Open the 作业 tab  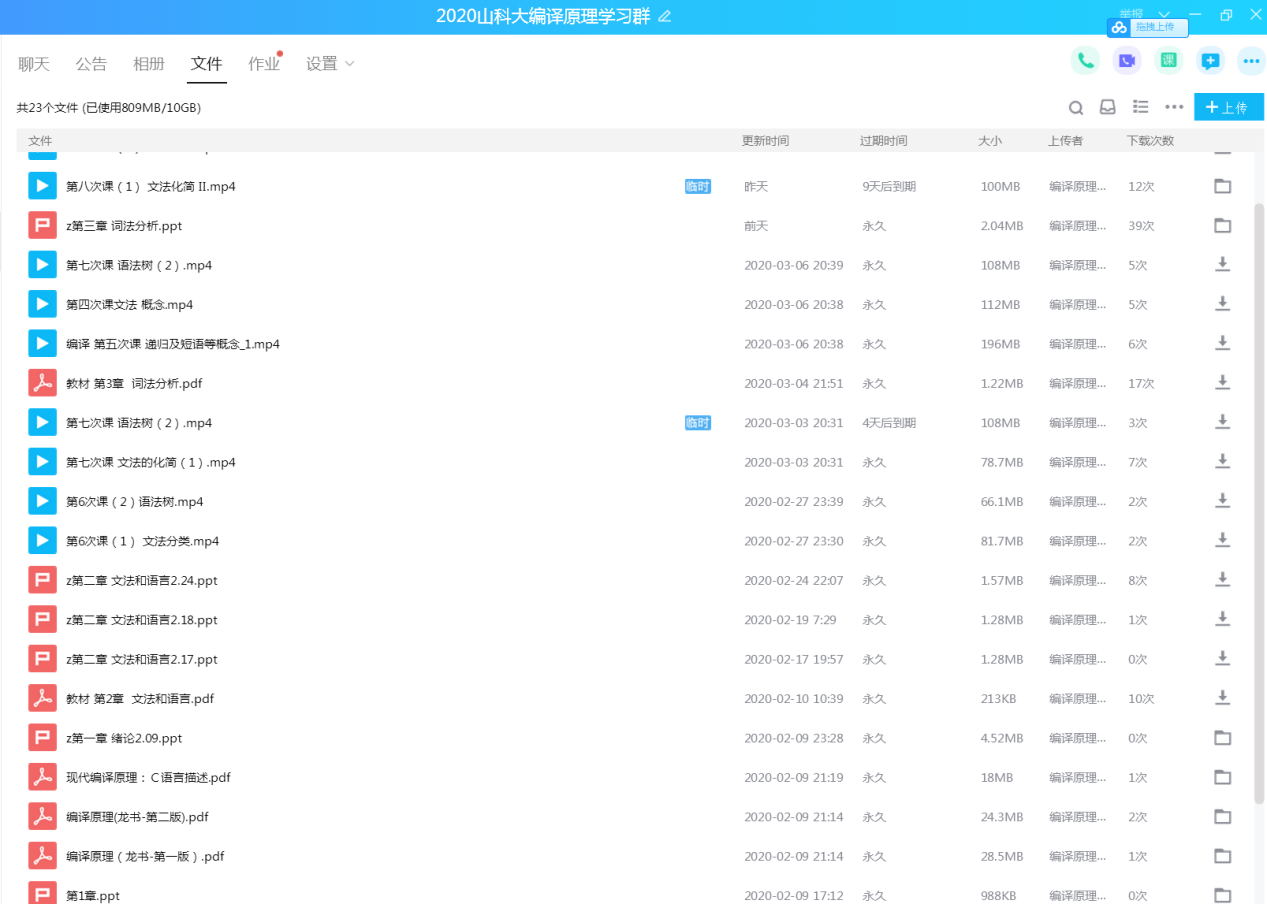pyautogui.click(x=264, y=64)
